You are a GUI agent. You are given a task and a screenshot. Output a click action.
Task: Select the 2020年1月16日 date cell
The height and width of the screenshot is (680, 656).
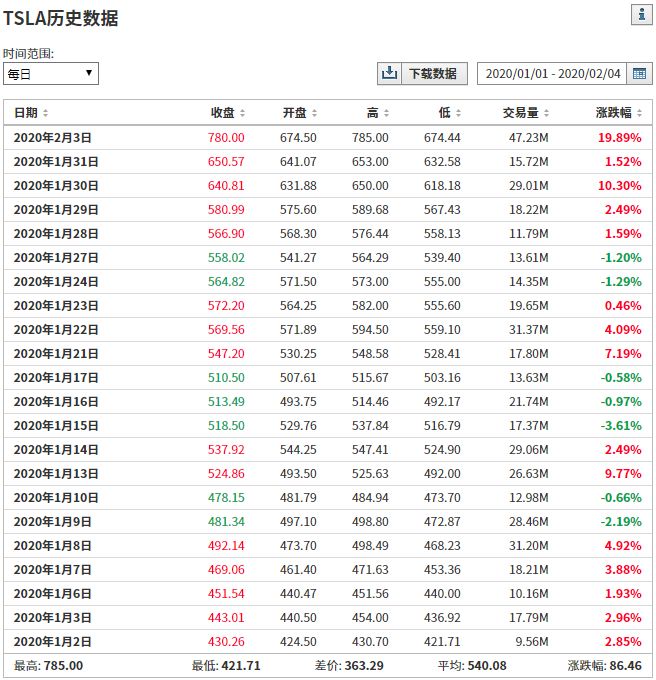(x=56, y=402)
